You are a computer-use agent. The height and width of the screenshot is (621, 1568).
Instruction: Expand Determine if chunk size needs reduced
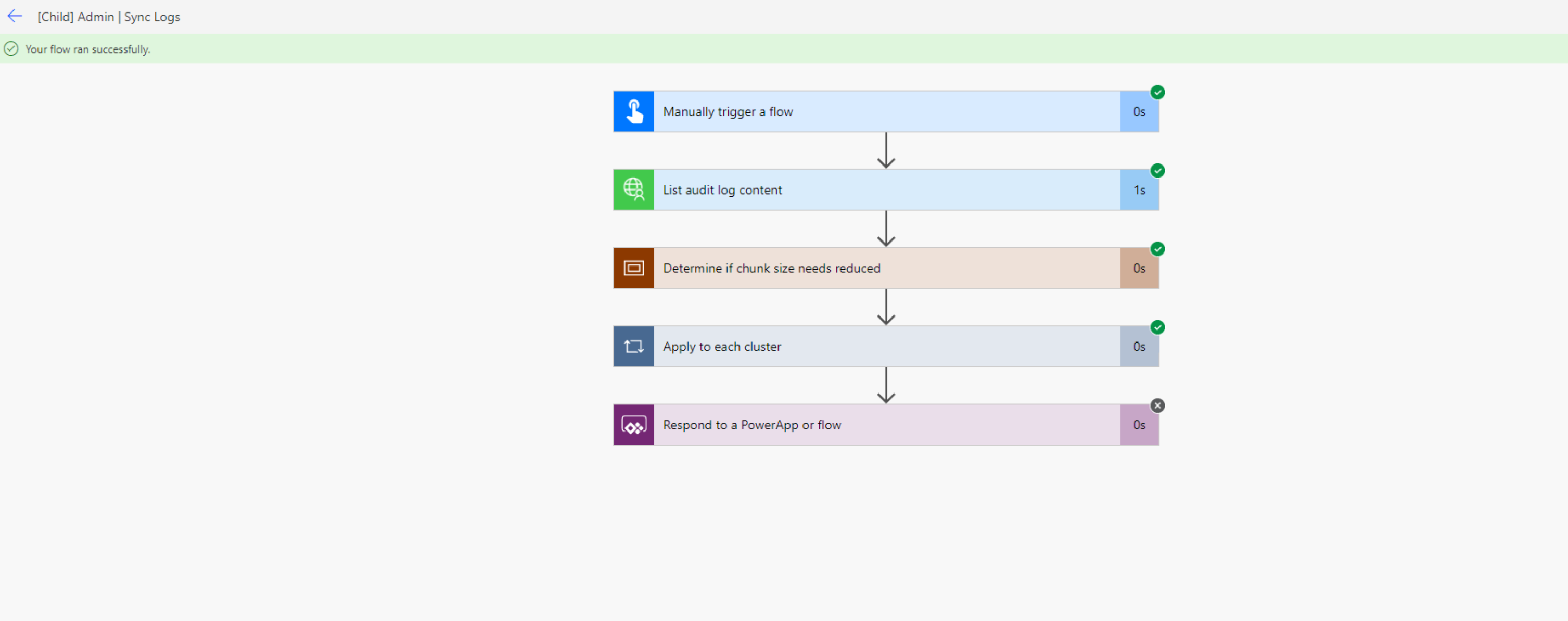[x=883, y=268]
